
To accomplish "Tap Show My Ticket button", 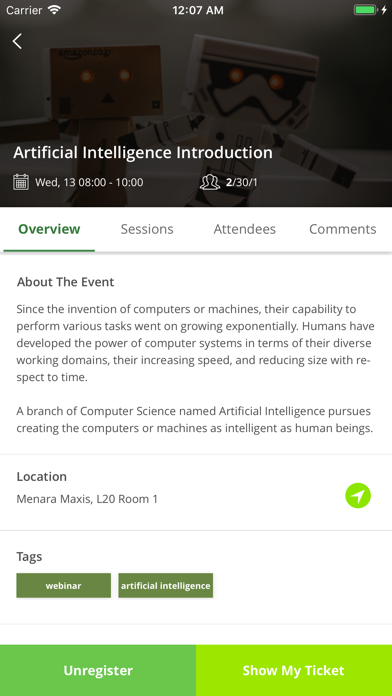I will [294, 670].
